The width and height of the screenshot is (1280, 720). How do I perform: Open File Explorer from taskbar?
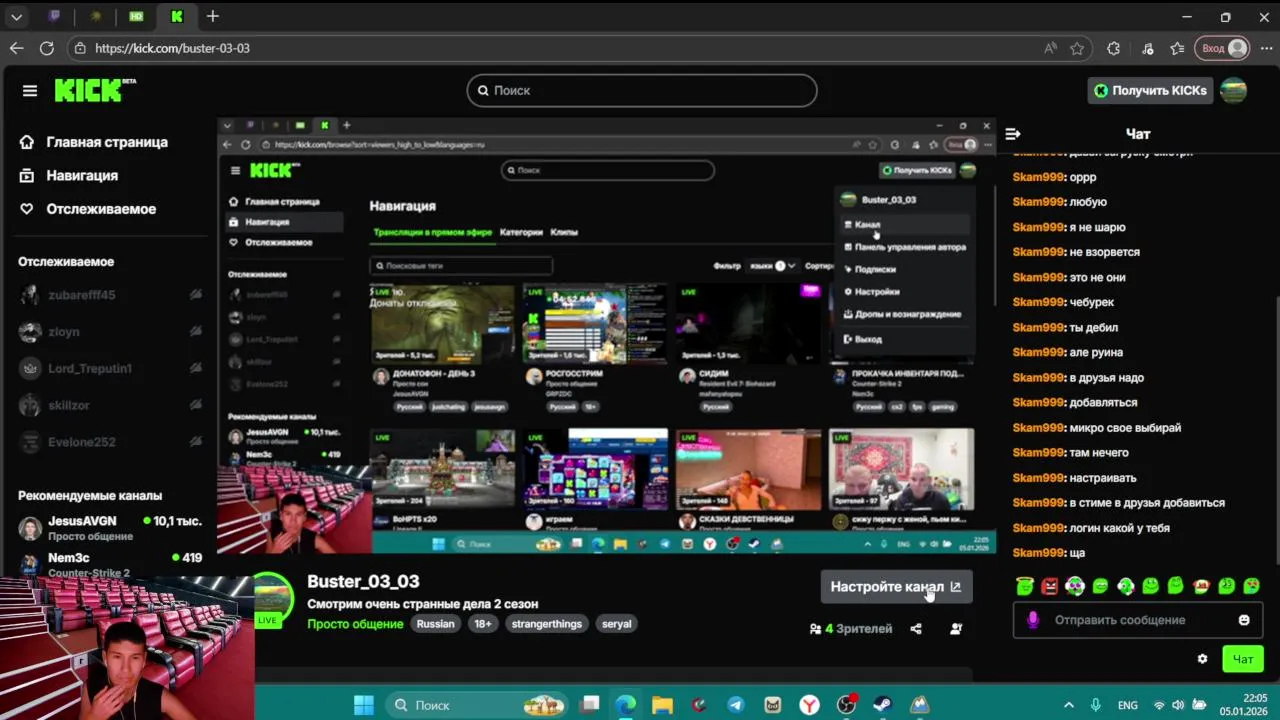point(662,705)
